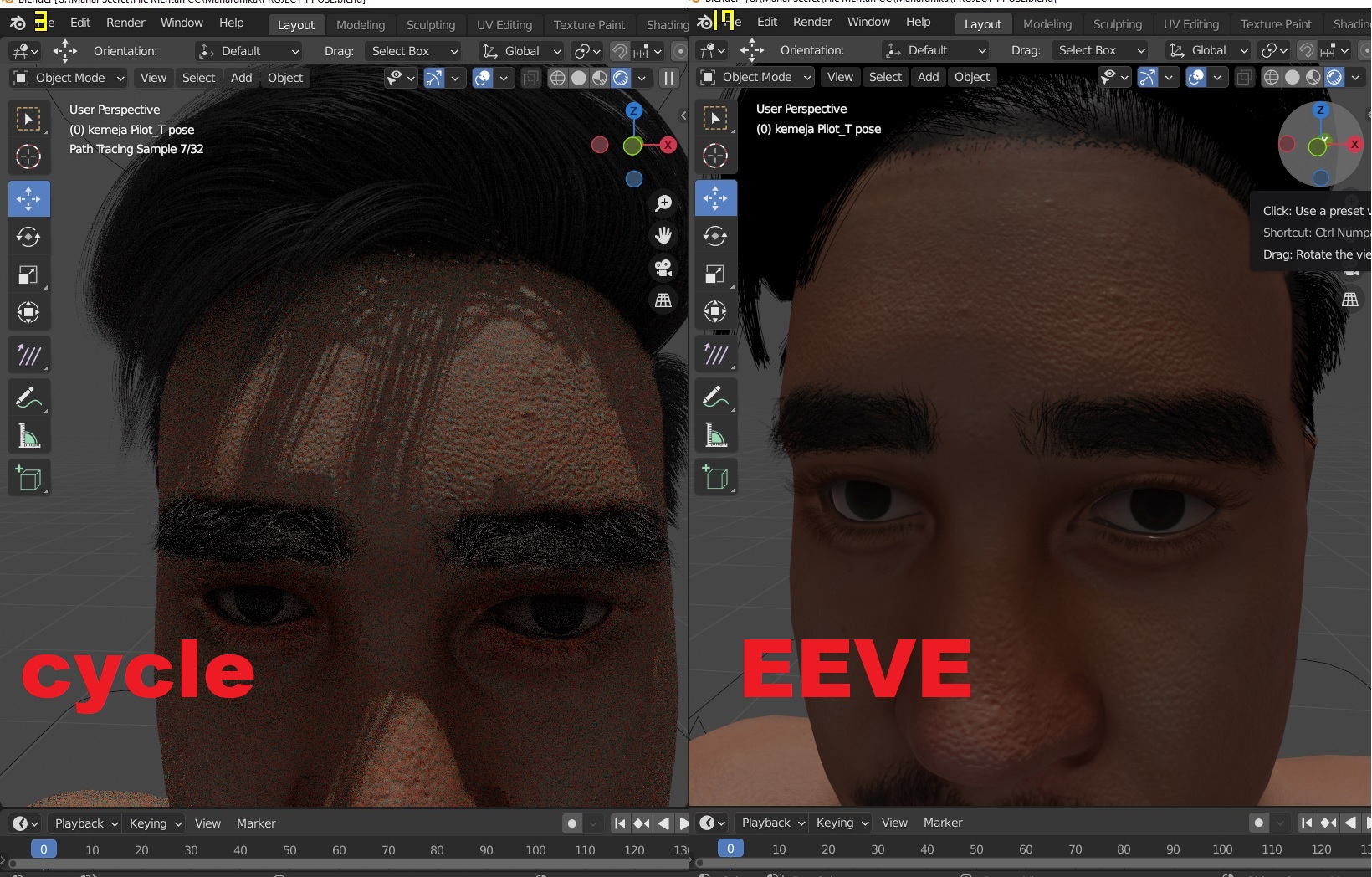The image size is (1372, 877).
Task: Toggle gizmo display in left viewport header
Action: click(434, 78)
